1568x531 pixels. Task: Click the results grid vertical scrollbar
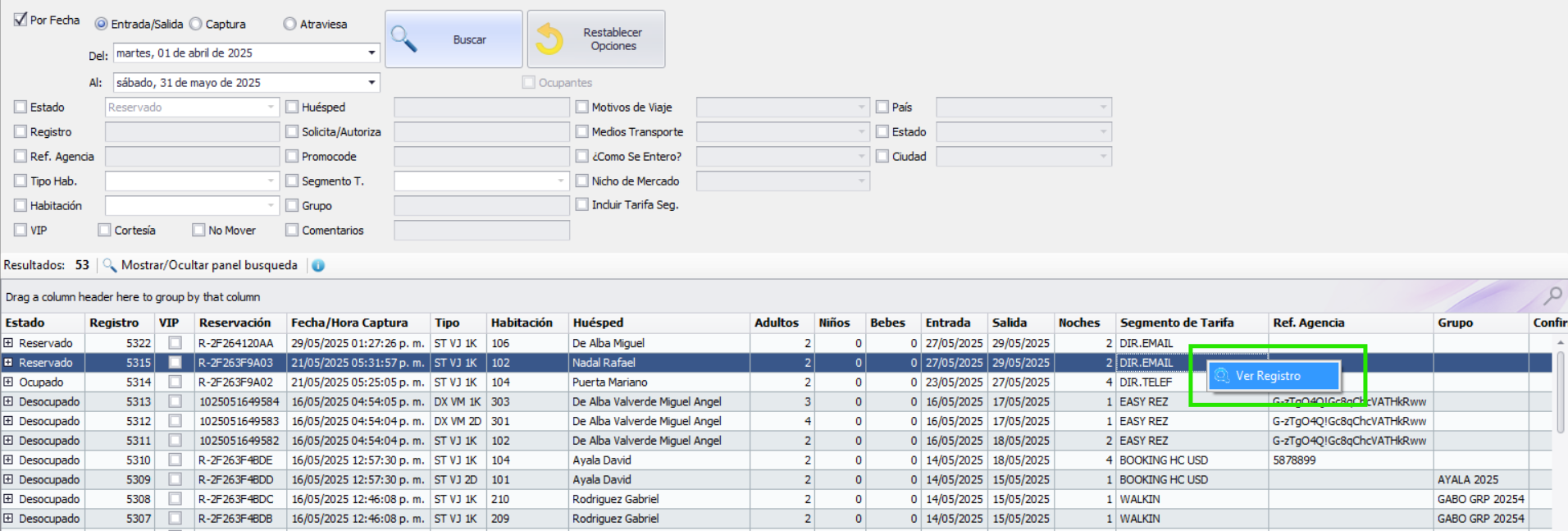point(1561,392)
